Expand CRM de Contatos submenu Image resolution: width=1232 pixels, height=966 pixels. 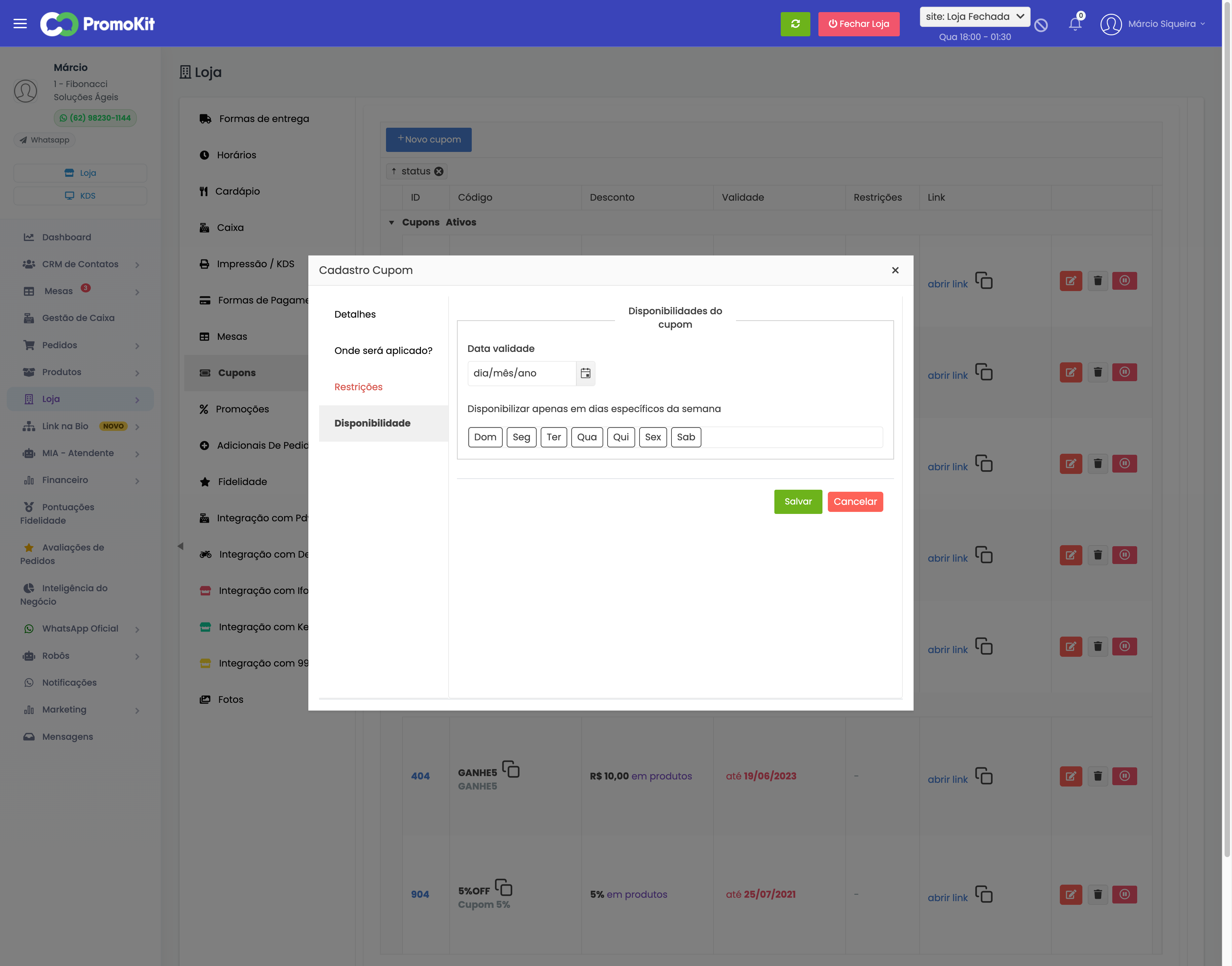click(137, 265)
